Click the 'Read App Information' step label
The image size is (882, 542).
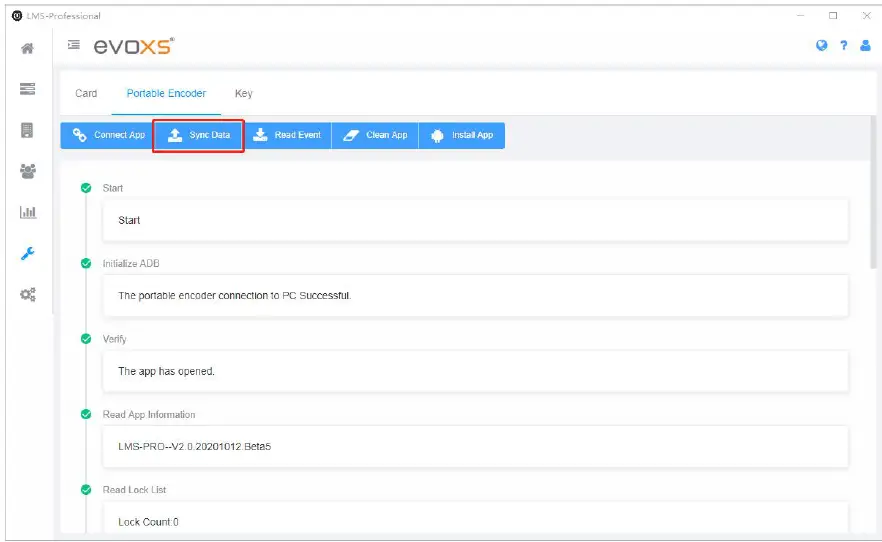pyautogui.click(x=149, y=414)
